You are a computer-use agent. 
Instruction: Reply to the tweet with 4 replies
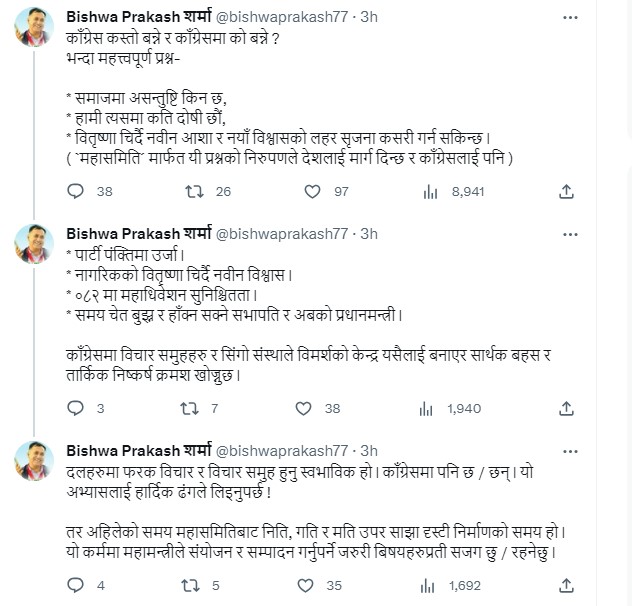click(75, 586)
